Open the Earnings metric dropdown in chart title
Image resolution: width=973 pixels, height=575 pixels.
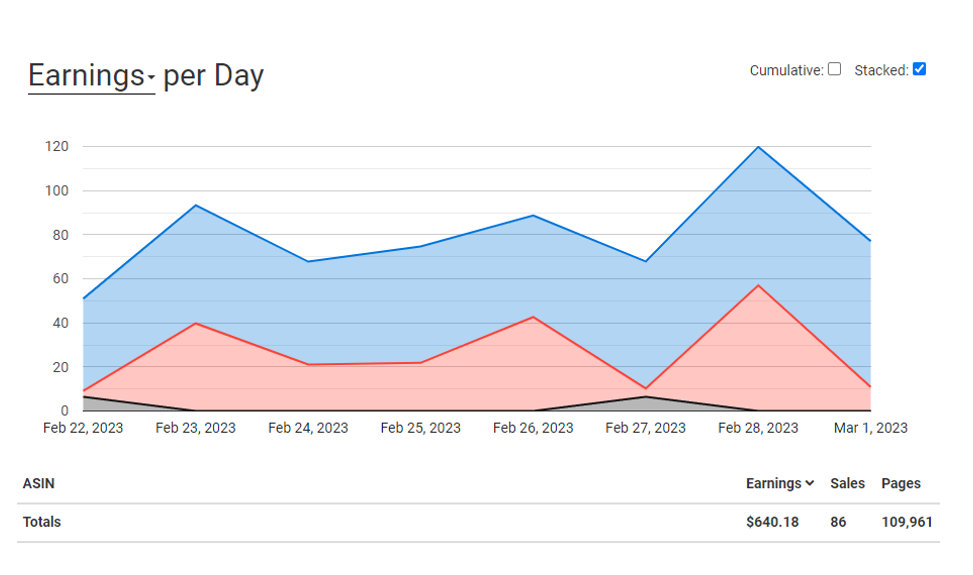(x=91, y=76)
